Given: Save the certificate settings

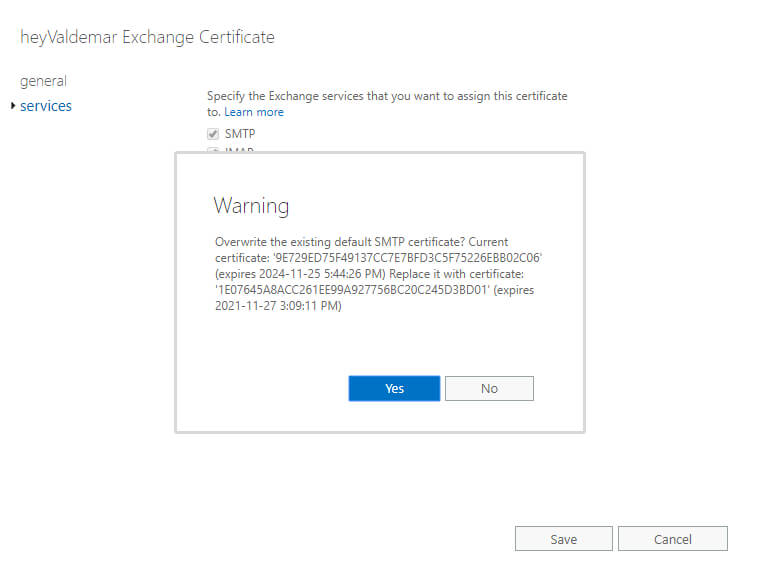Looking at the screenshot, I should (563, 539).
